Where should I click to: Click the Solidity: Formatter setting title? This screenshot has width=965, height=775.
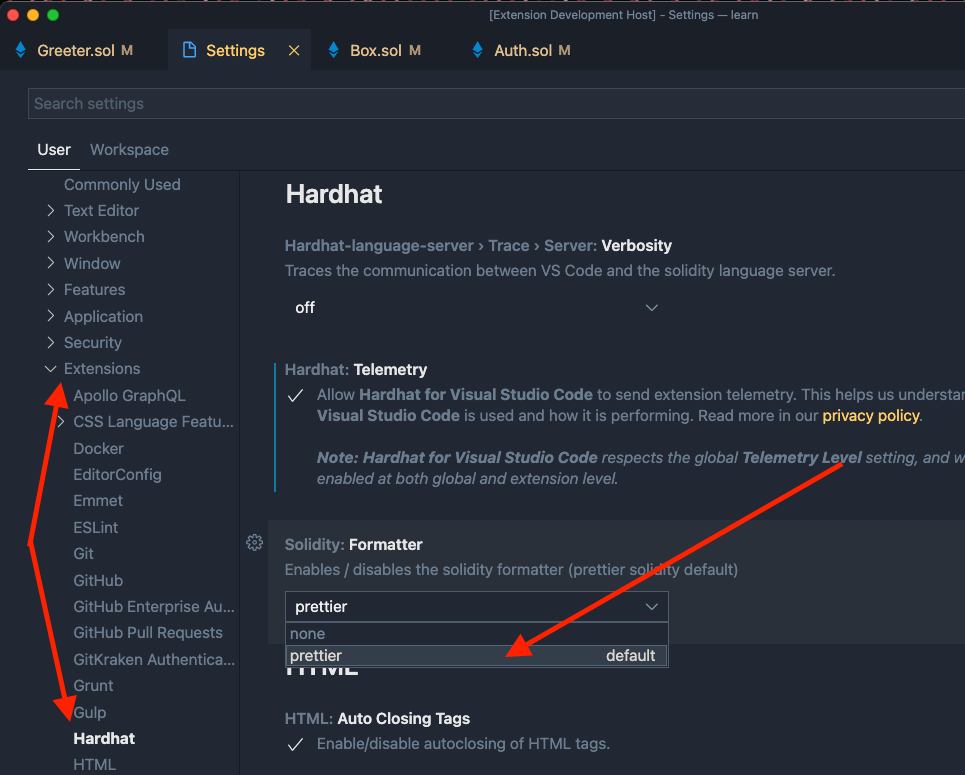tap(353, 545)
